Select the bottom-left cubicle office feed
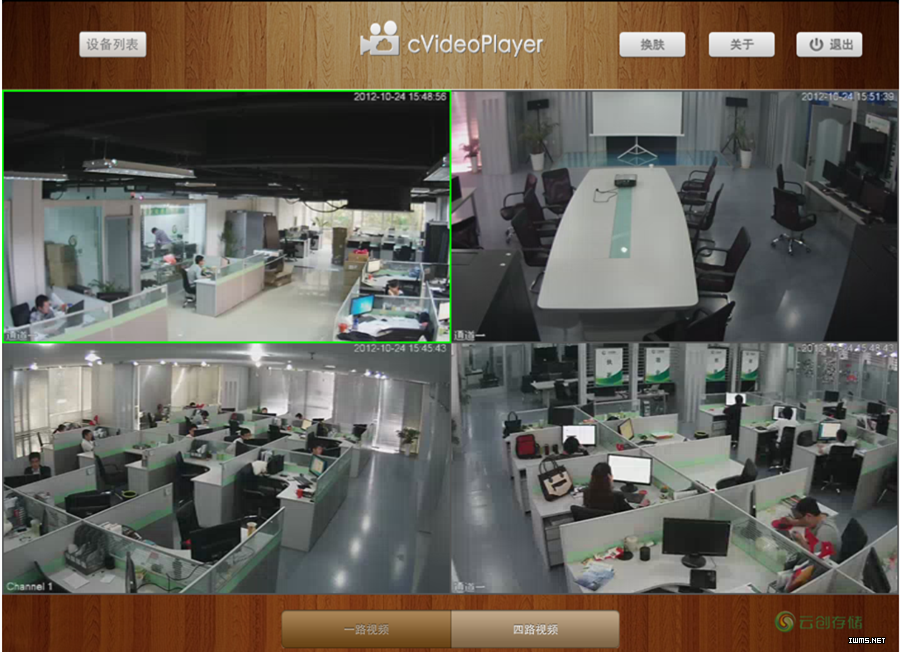 pyautogui.click(x=226, y=469)
